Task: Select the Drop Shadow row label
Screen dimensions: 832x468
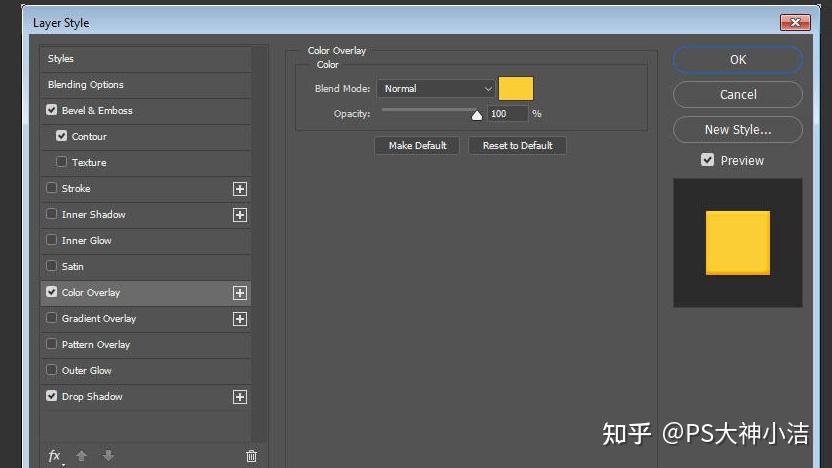Action: click(x=92, y=396)
